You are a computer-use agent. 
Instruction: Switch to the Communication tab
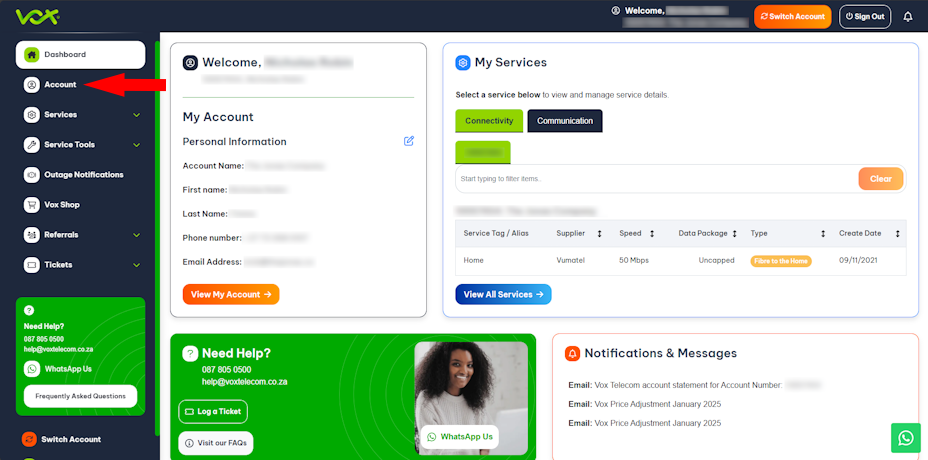[564, 121]
